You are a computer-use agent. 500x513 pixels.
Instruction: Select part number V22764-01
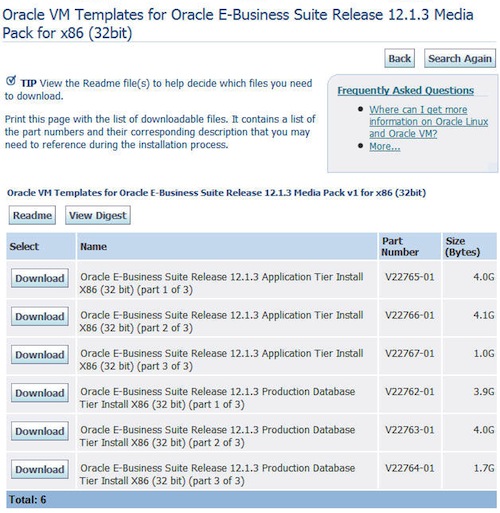pyautogui.click(x=410, y=468)
